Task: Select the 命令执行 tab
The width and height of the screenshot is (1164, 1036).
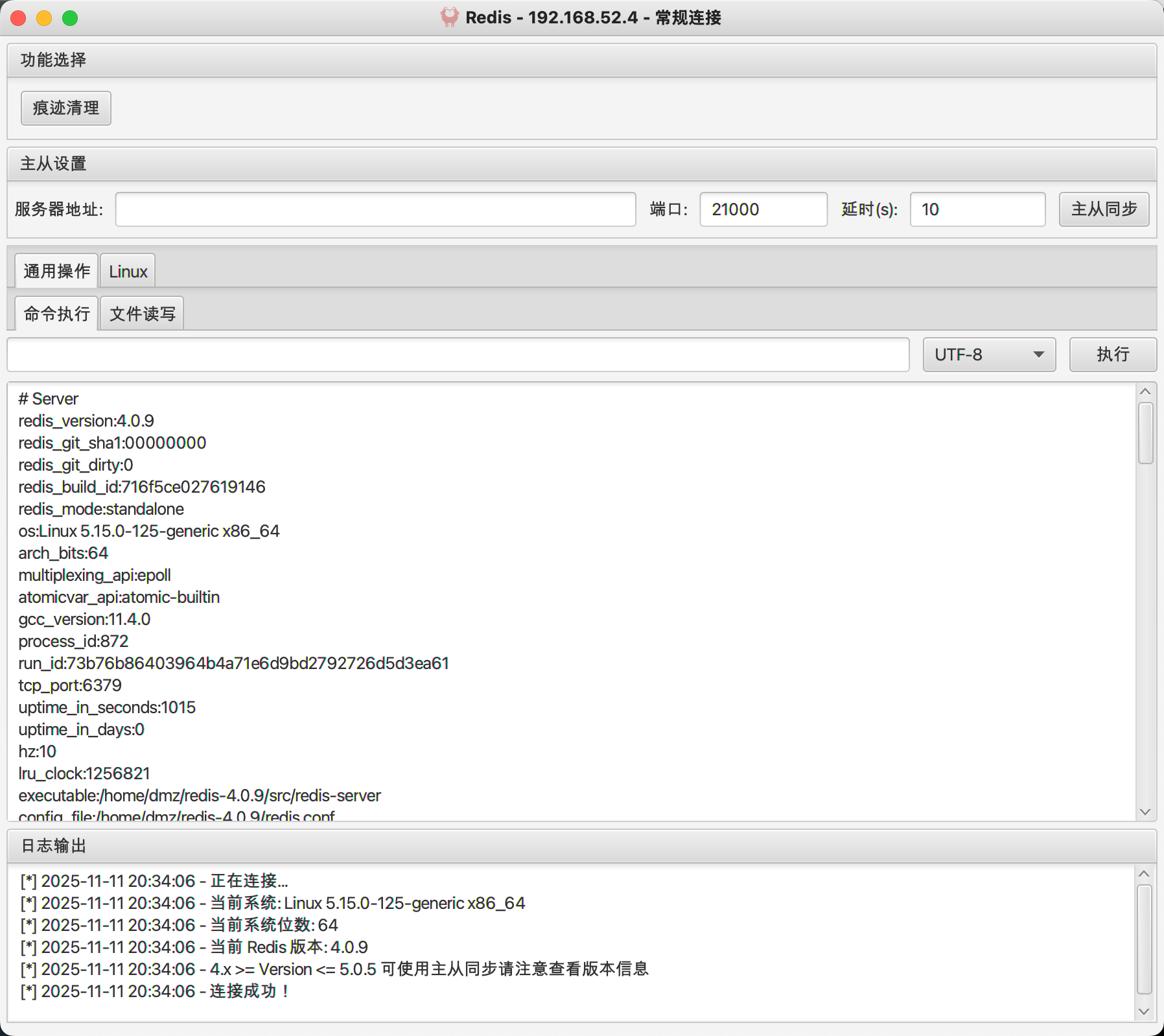Action: click(56, 314)
